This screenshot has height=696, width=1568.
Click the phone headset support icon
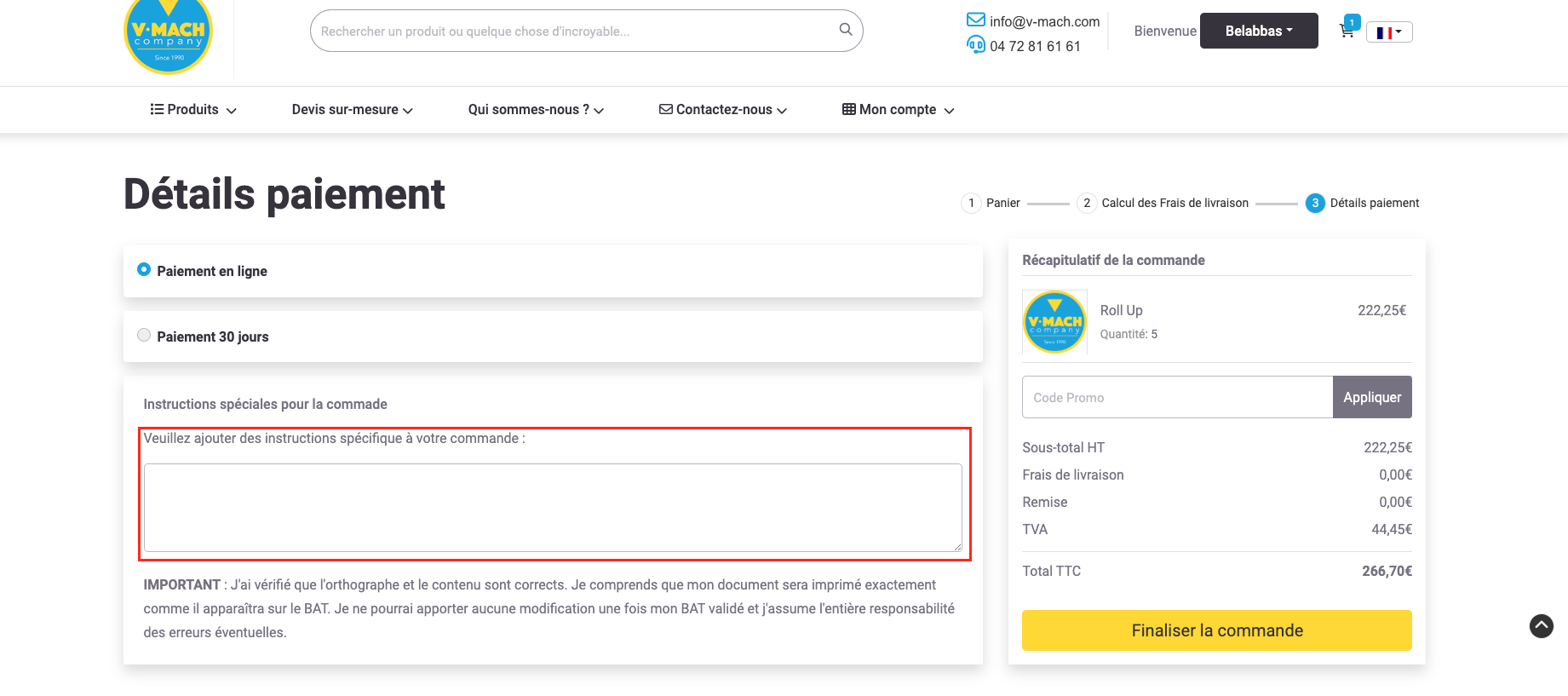(975, 45)
